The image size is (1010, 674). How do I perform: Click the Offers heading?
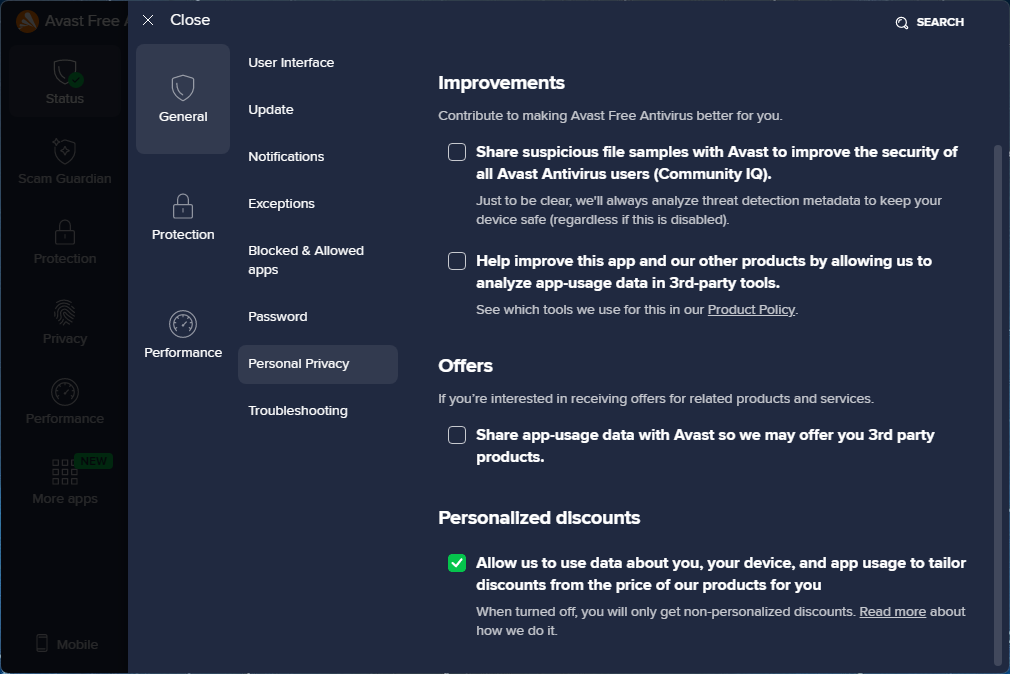click(465, 365)
